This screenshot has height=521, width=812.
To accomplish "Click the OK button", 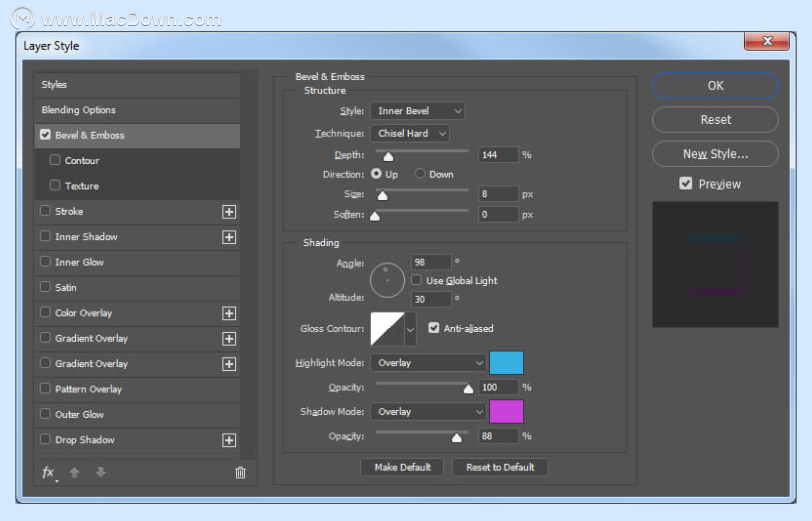I will coord(715,85).
